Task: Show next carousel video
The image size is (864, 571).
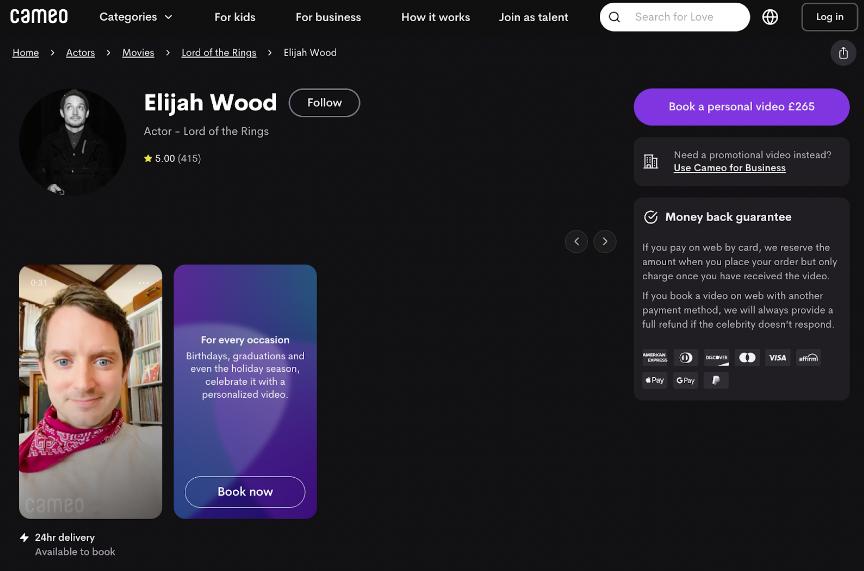Action: (x=605, y=241)
